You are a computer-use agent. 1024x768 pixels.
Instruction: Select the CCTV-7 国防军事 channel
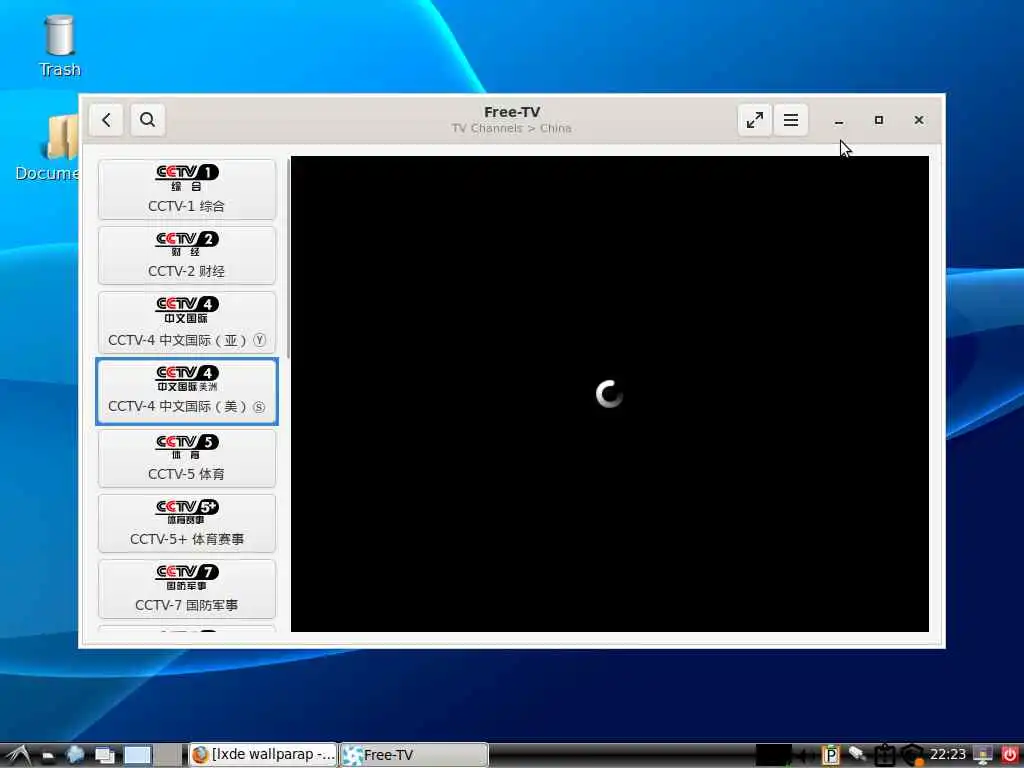tap(187, 589)
